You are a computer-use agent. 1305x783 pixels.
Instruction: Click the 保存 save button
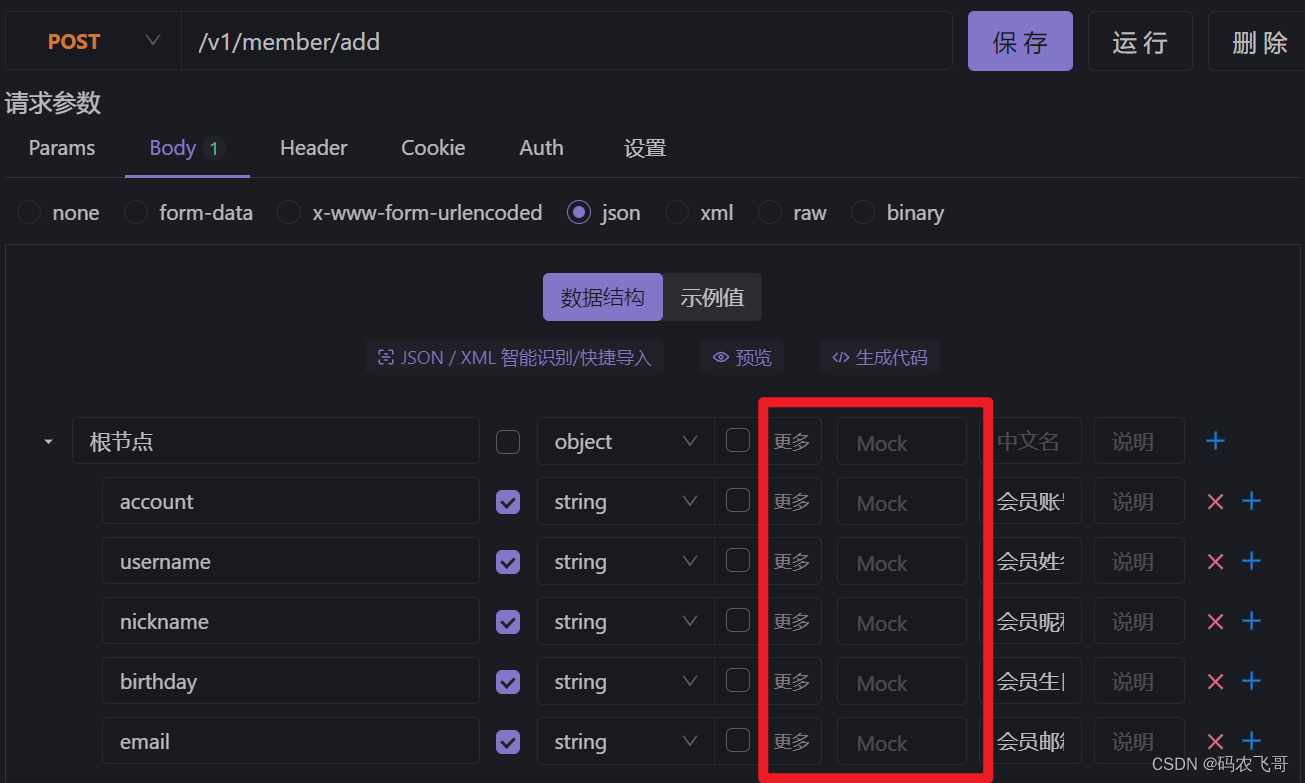[1020, 41]
